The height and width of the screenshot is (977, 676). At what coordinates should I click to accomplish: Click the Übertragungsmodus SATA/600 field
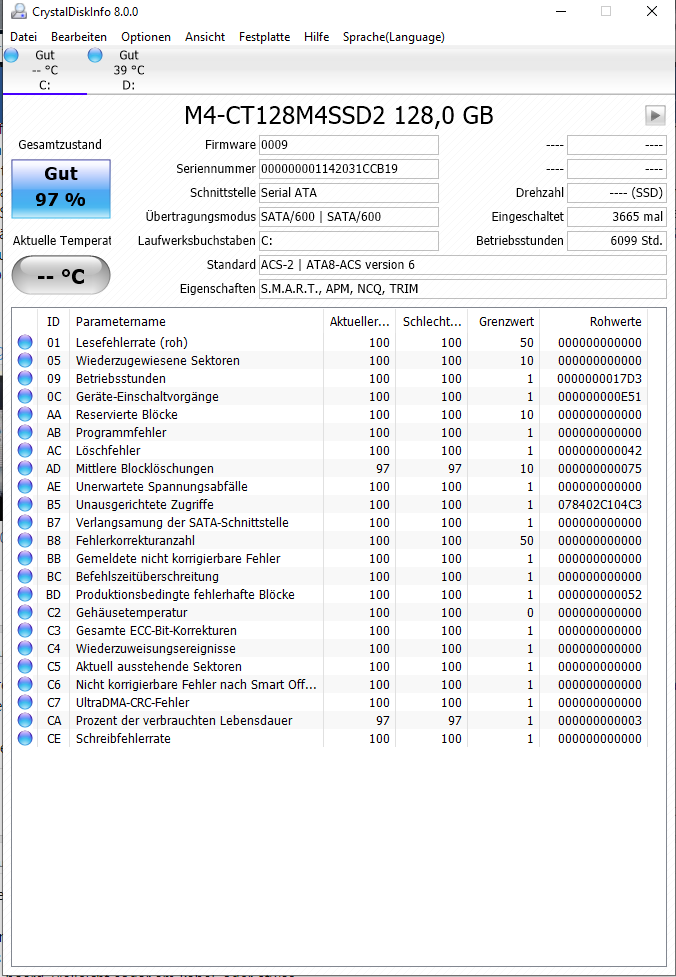(349, 217)
